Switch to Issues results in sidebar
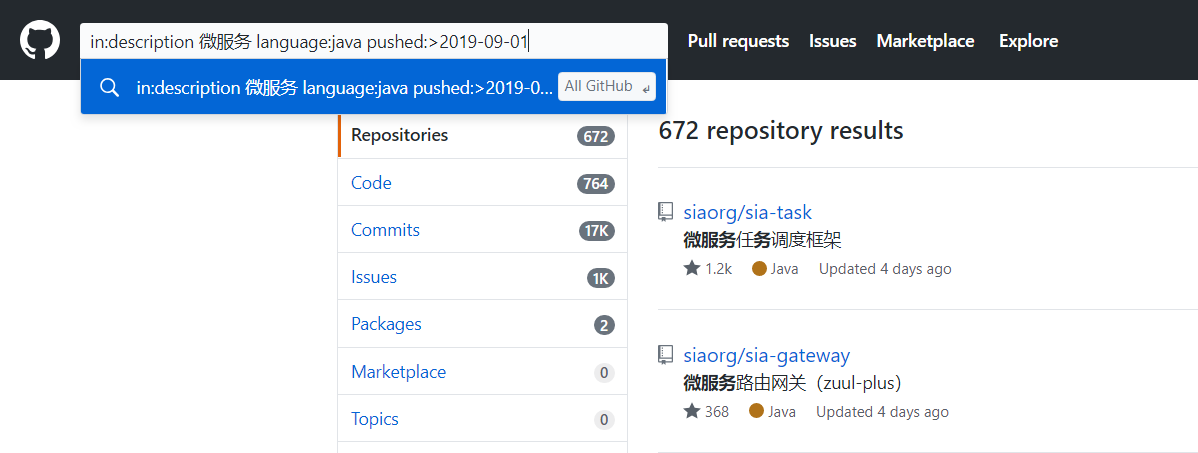This screenshot has height=453, width=1198. 483,277
